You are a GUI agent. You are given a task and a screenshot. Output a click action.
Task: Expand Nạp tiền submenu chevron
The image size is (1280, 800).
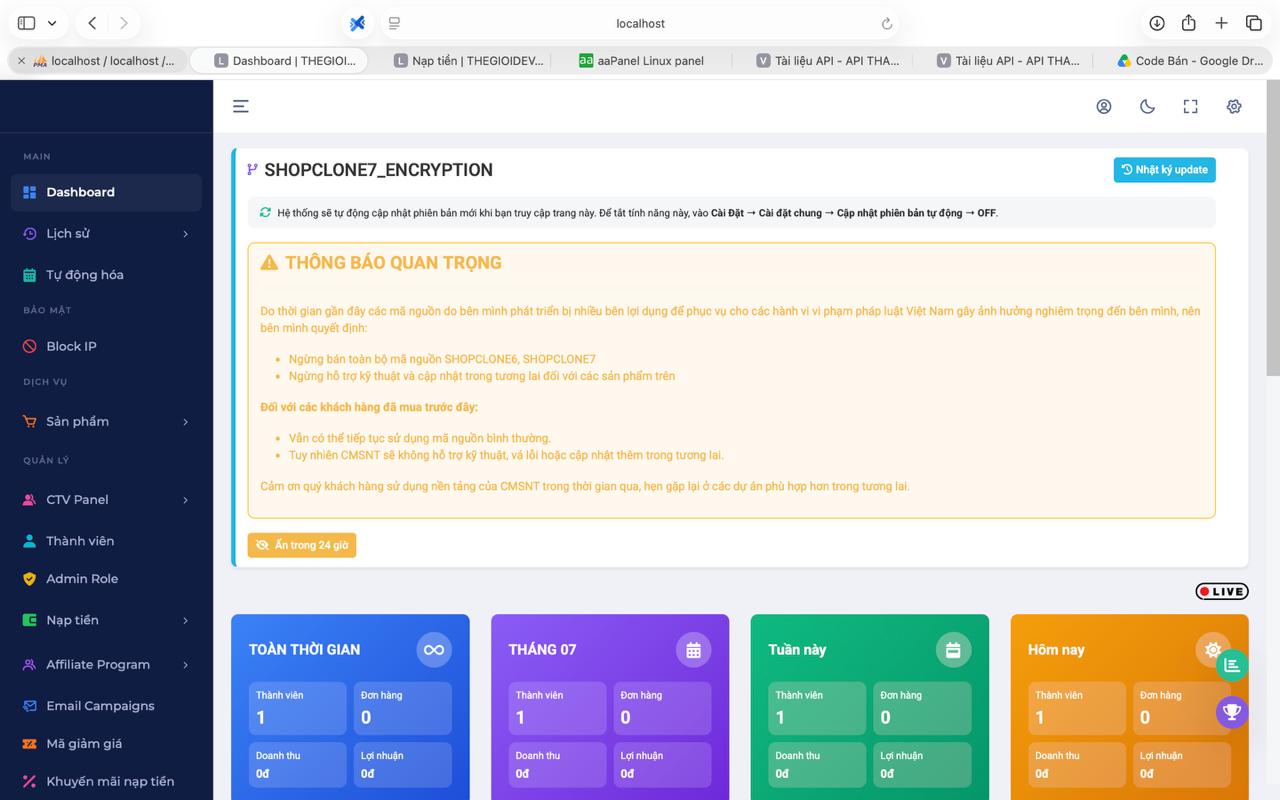click(x=185, y=621)
